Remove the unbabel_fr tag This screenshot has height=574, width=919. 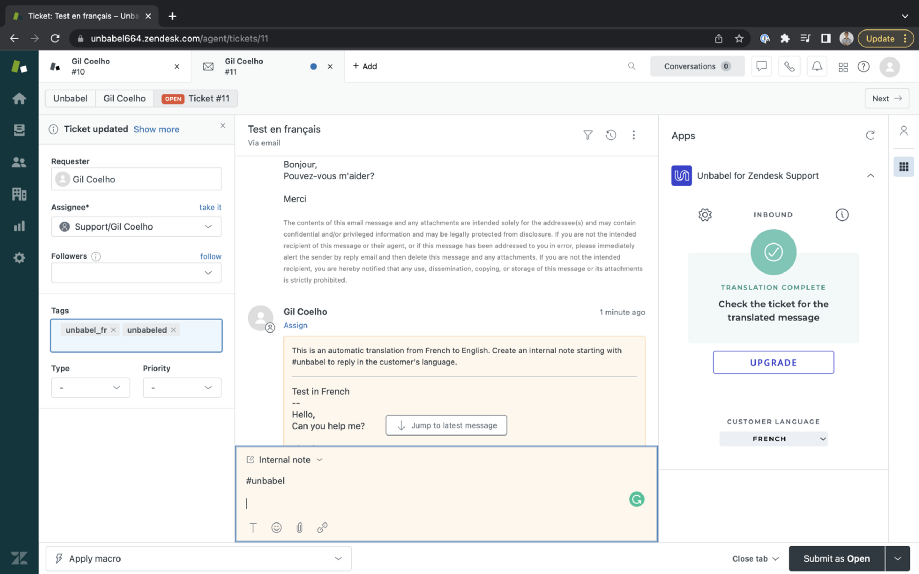pos(114,330)
